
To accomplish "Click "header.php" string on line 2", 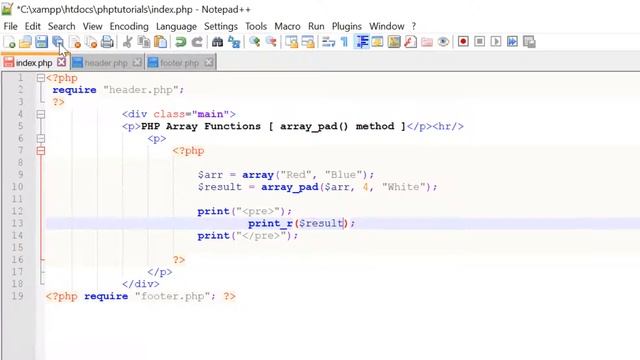I will [x=141, y=90].
